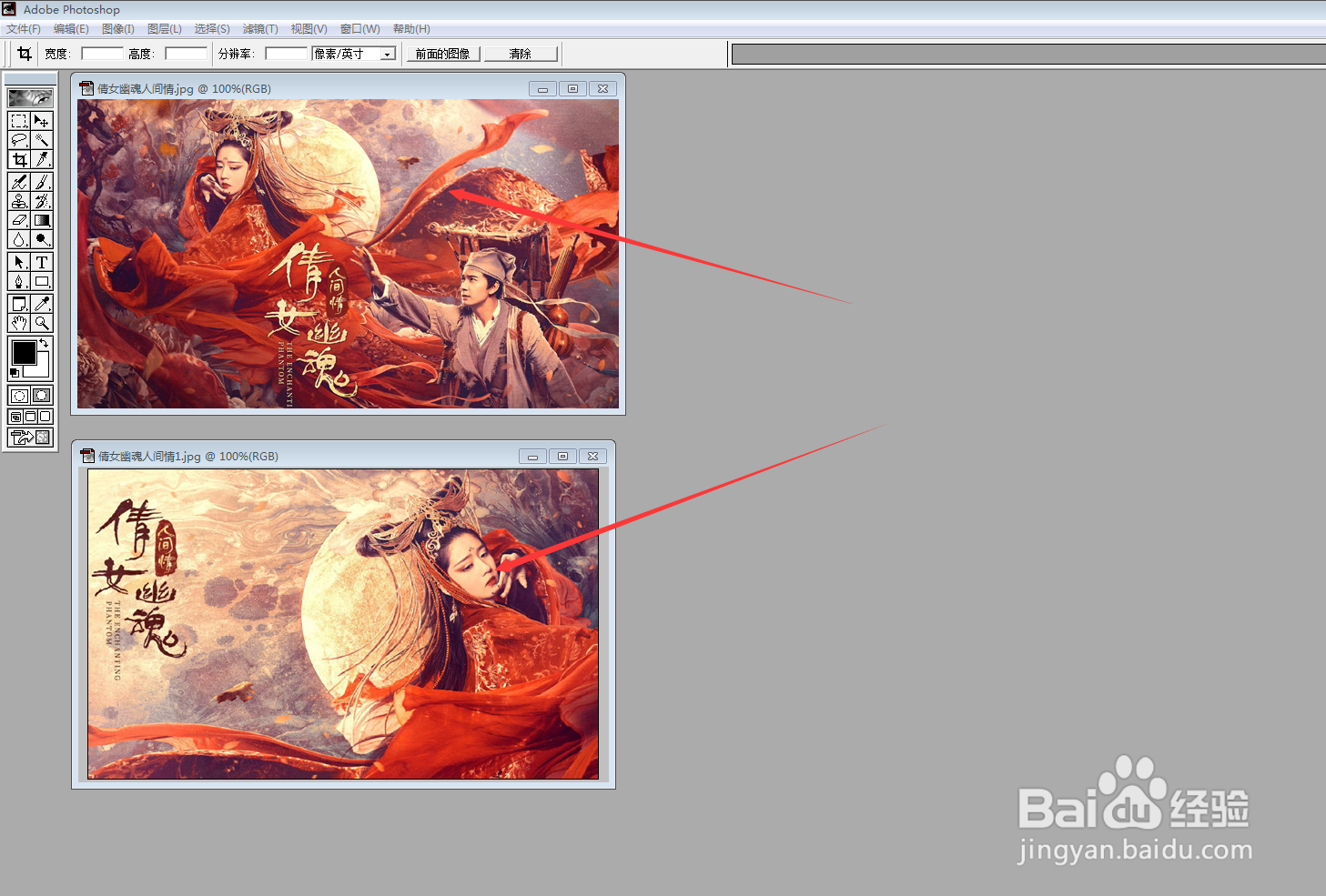Click the crop tool icon in options bar
The image size is (1326, 896).
[x=25, y=54]
